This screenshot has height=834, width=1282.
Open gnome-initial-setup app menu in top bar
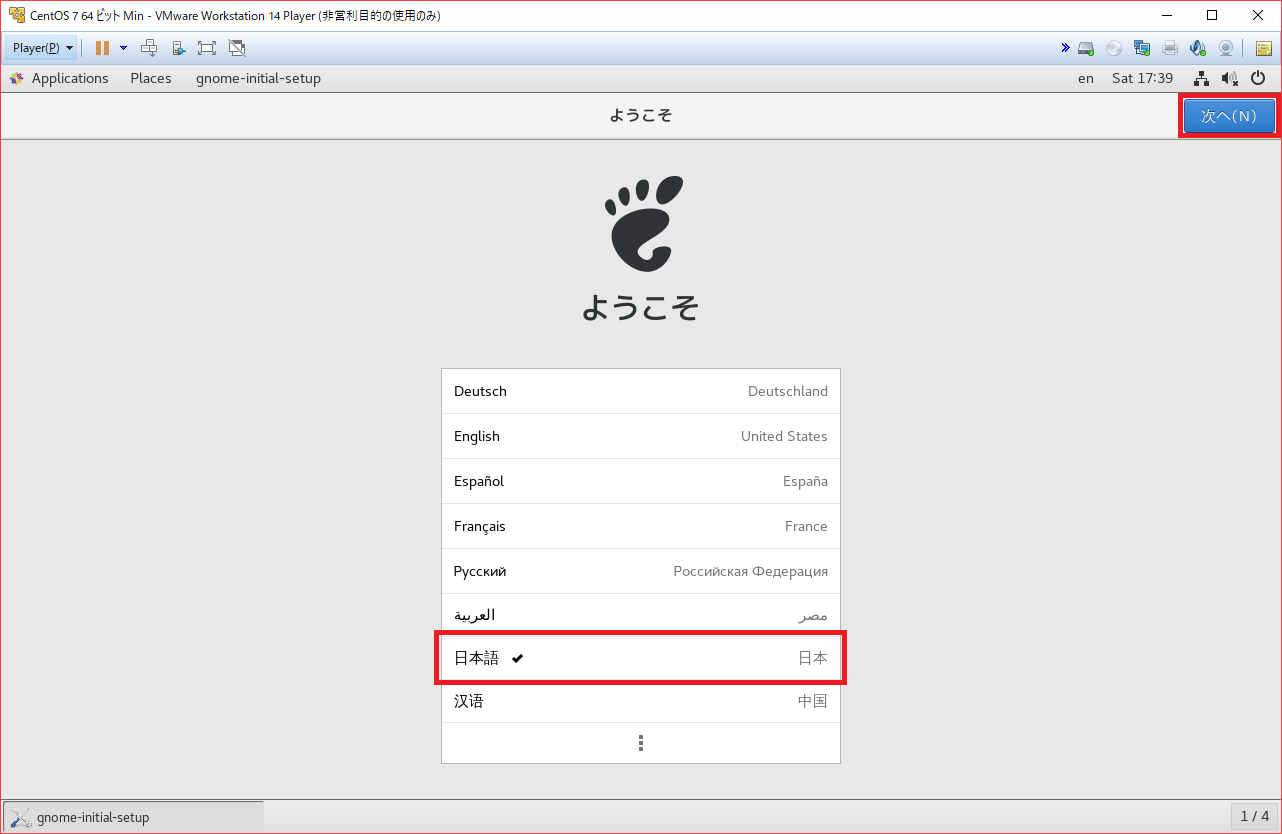(x=258, y=78)
